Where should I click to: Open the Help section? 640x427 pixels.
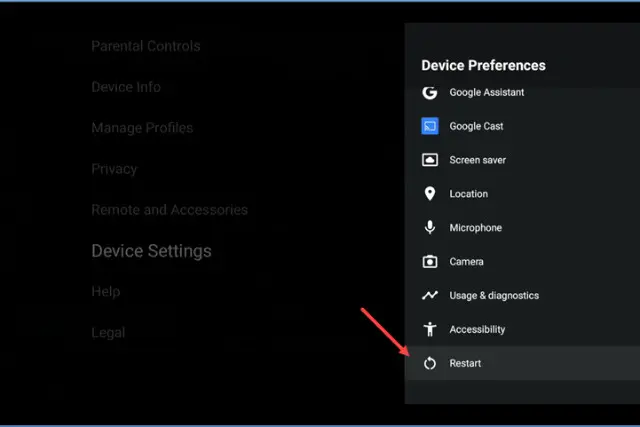pyautogui.click(x=105, y=292)
